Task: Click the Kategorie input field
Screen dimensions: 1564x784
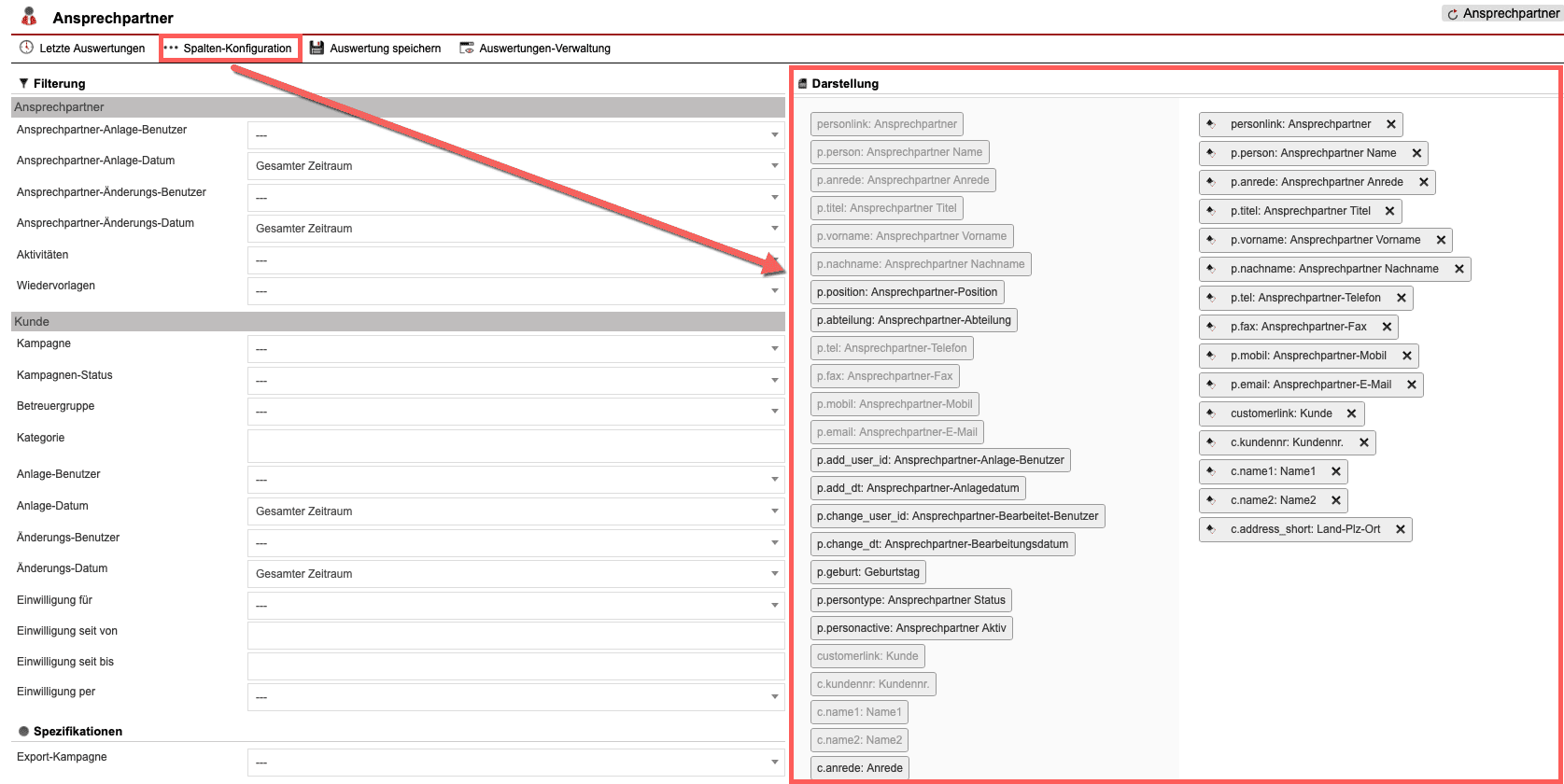Action: click(515, 446)
